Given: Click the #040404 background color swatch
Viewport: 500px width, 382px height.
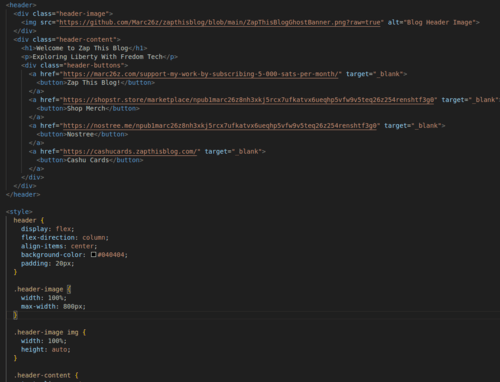Looking at the screenshot, I should pos(94,255).
